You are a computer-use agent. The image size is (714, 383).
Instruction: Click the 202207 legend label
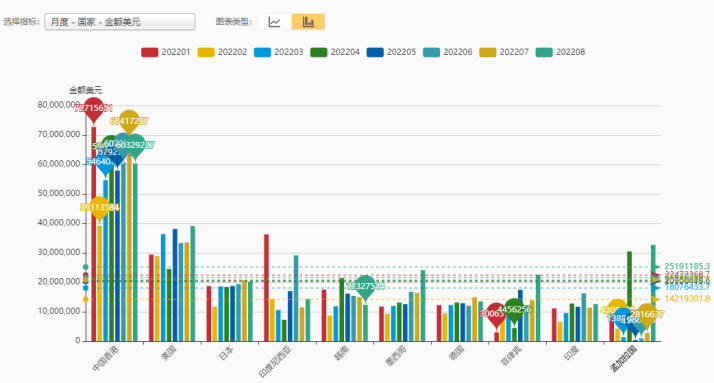514,52
